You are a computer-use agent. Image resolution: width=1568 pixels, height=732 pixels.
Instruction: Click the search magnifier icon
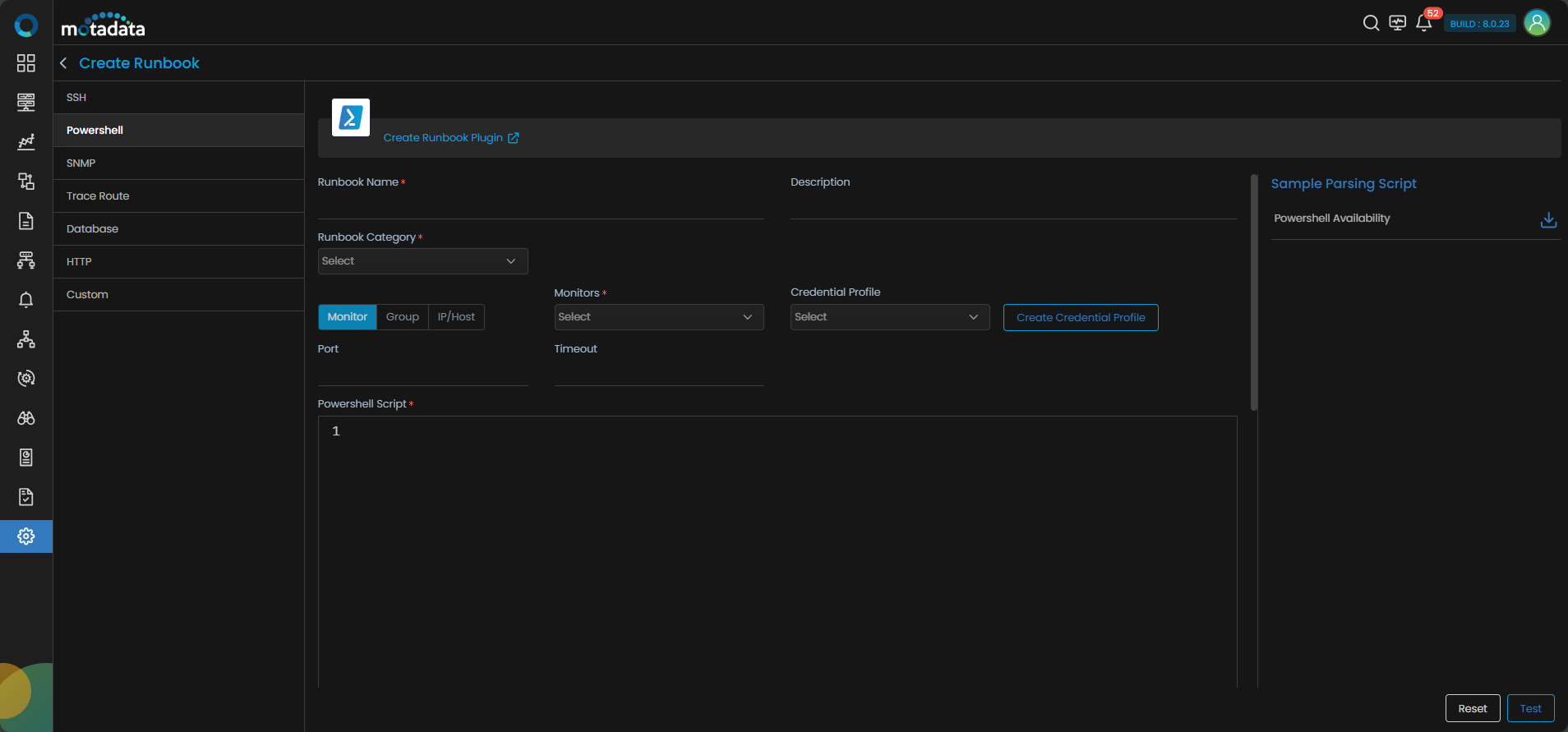[1371, 23]
